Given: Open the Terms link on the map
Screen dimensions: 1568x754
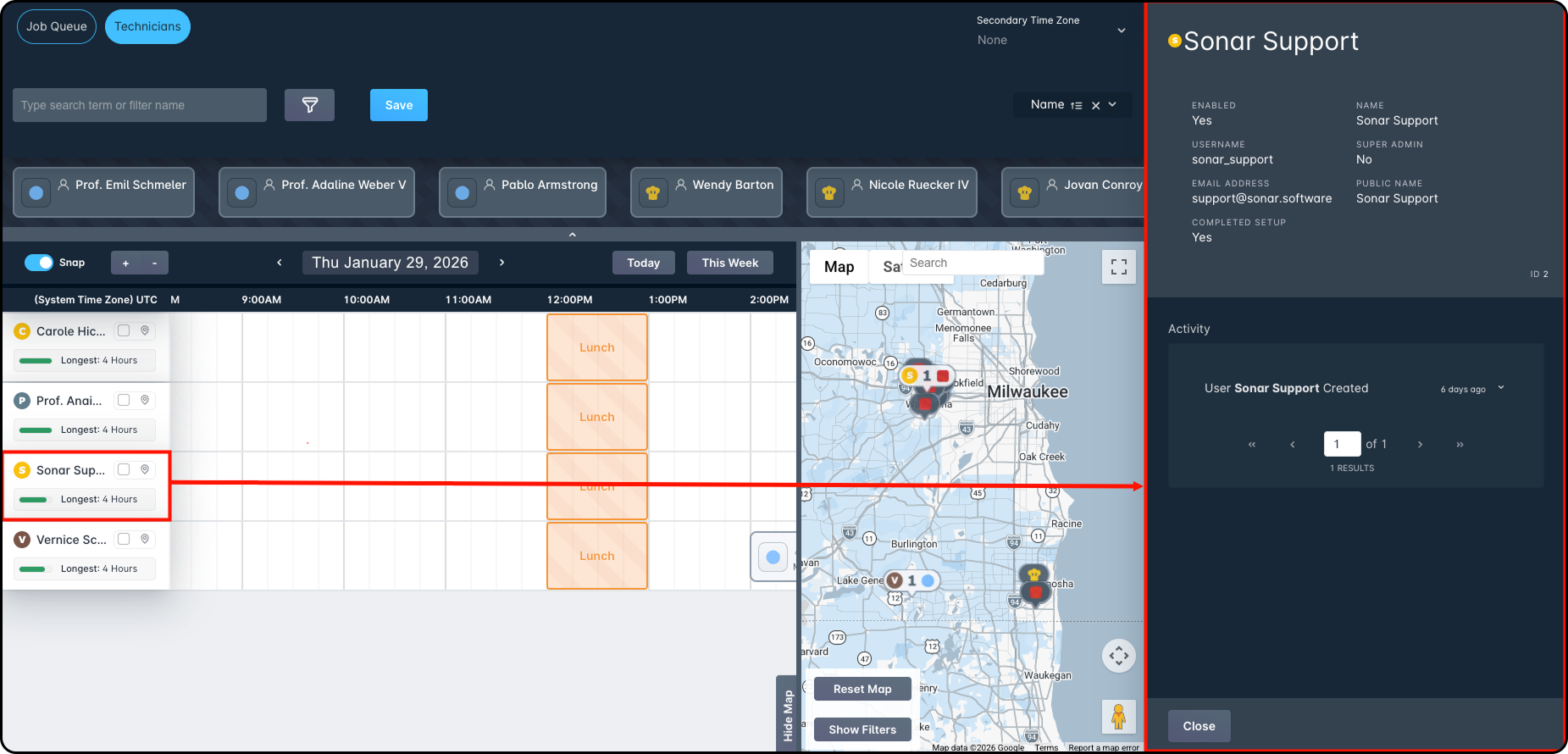Looking at the screenshot, I should click(1046, 747).
